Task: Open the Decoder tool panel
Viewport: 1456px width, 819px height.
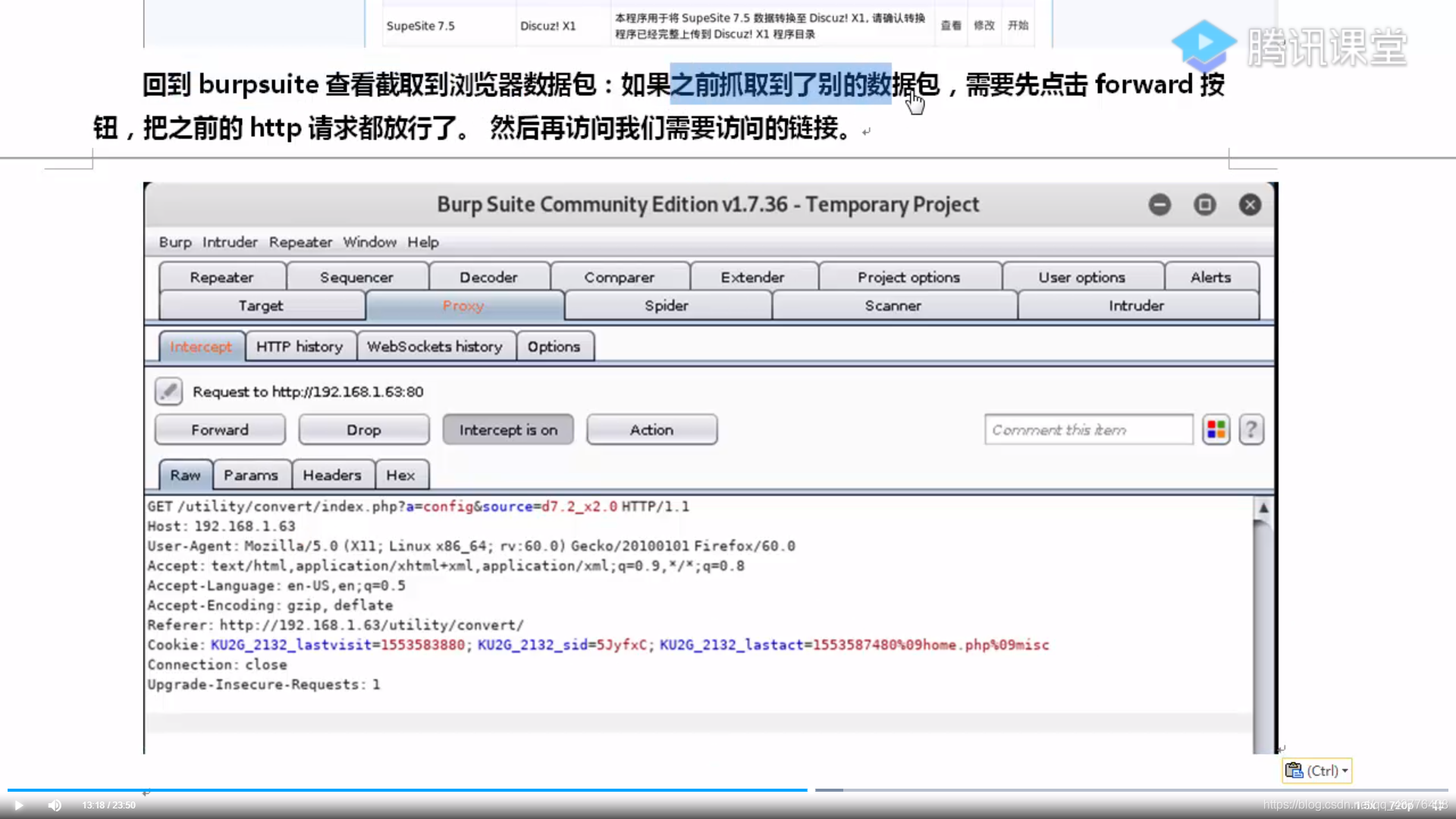Action: (488, 277)
